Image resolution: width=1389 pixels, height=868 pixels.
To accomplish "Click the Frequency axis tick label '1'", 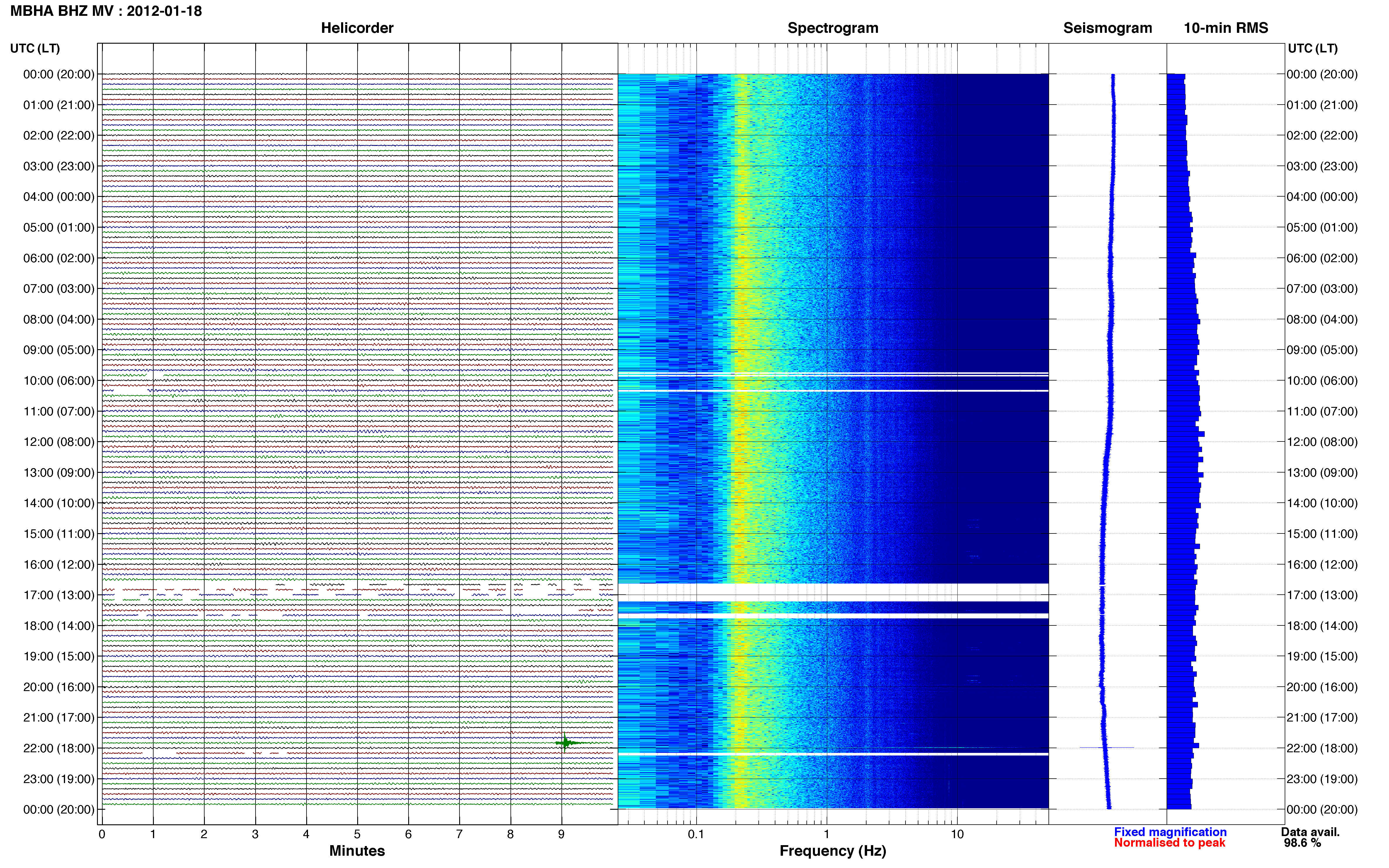I will pos(827,834).
